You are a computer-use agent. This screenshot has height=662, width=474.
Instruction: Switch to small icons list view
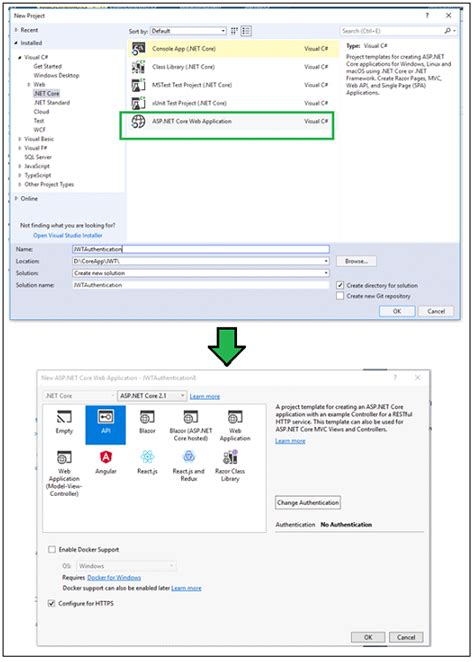coord(246,31)
